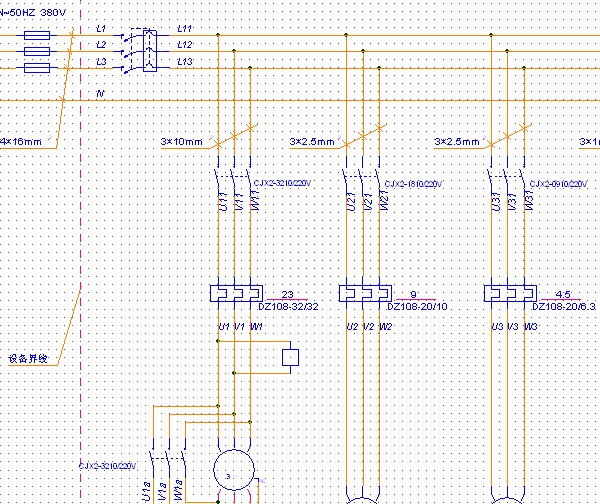This screenshot has height=504, width=600.
Task: Select the DZ108-32/32 breaker symbol
Action: click(x=234, y=293)
